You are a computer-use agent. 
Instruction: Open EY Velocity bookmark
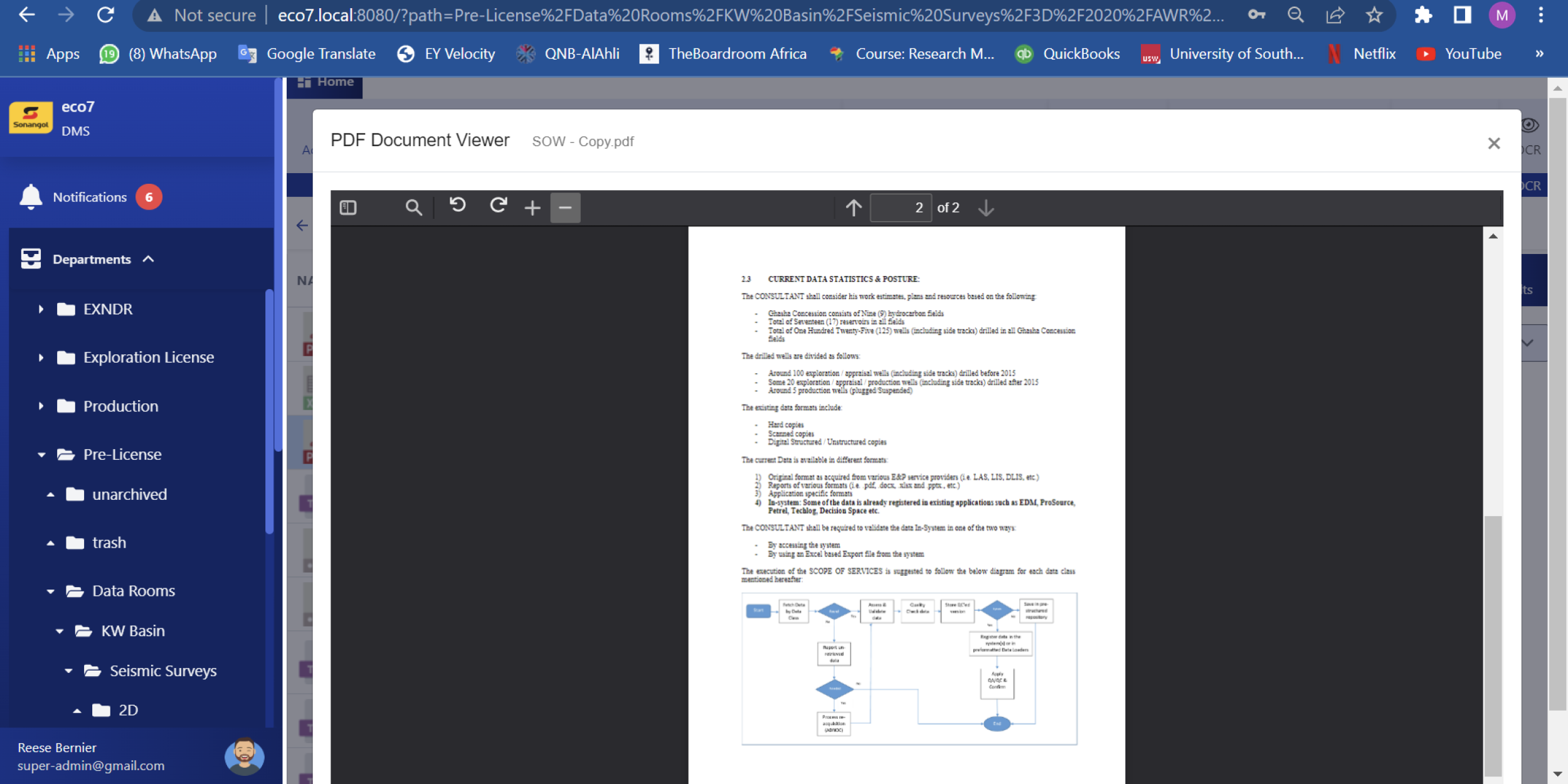tap(446, 54)
